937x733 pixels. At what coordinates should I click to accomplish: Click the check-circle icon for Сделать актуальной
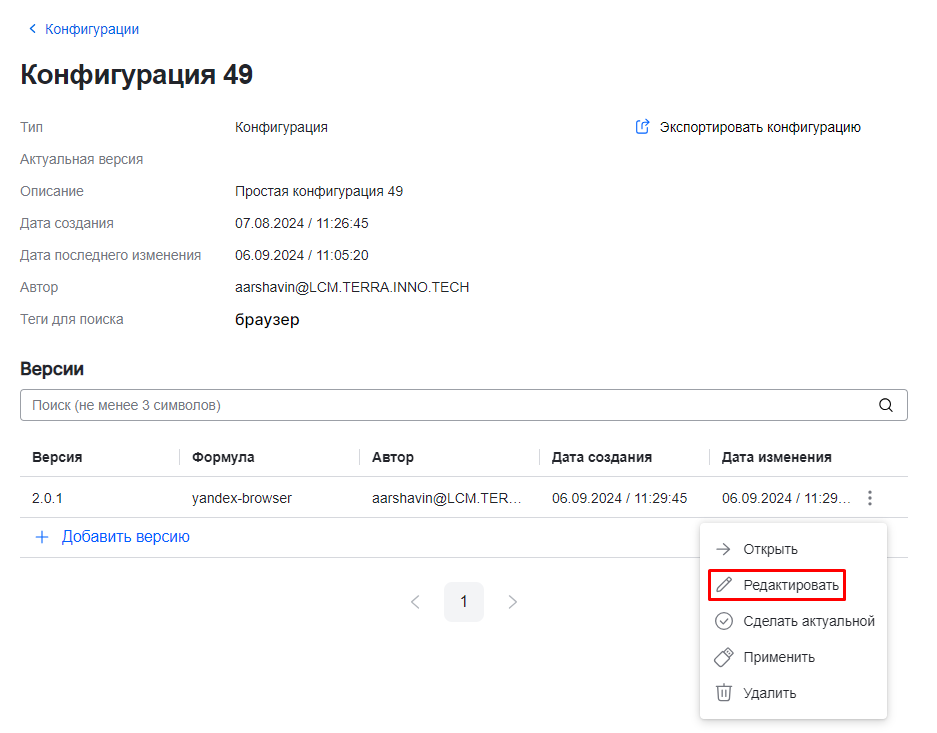724,621
